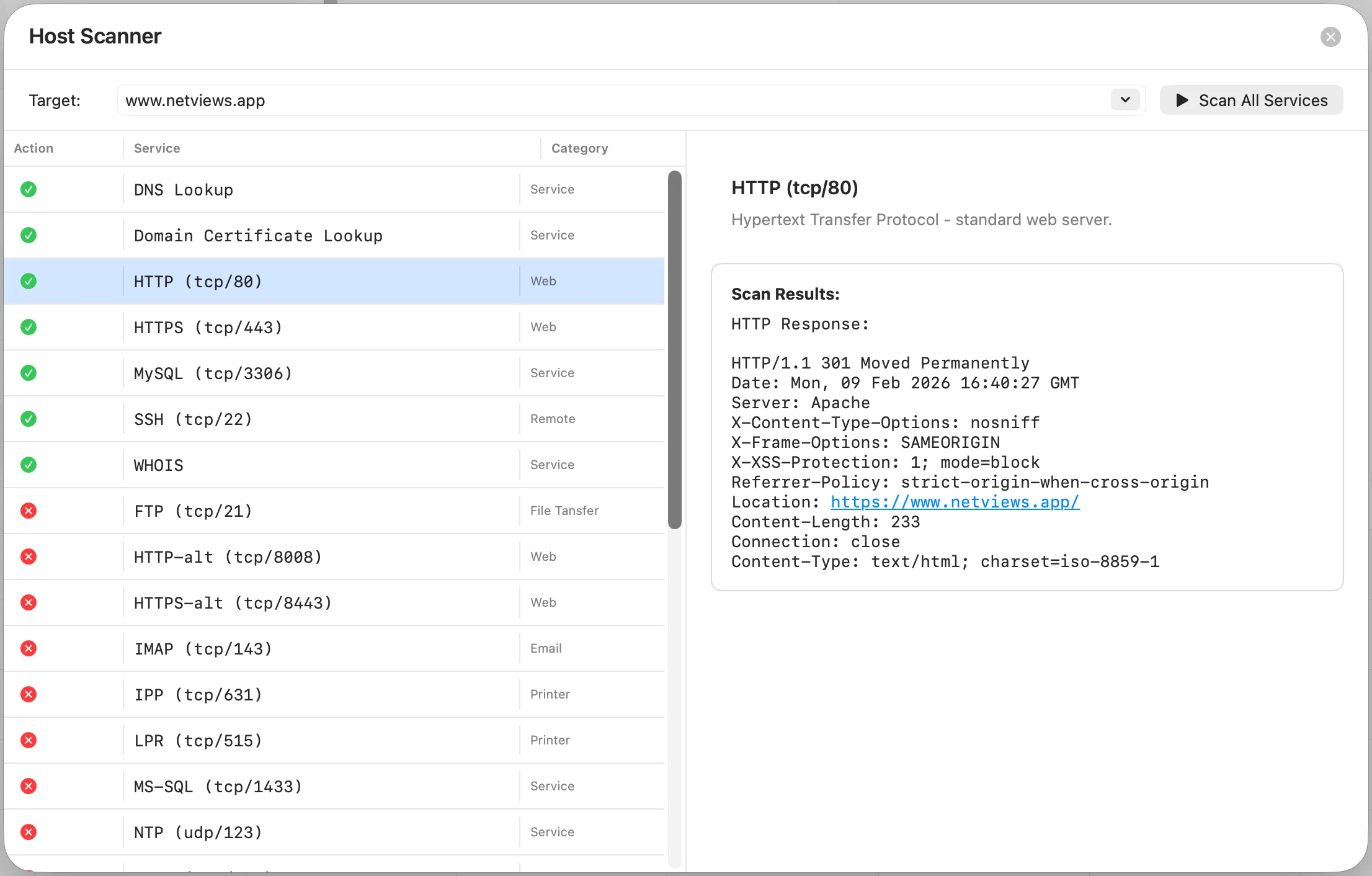
Task: Toggle the scan status for MySQL (tcp/3306)
Action: [x=29, y=373]
